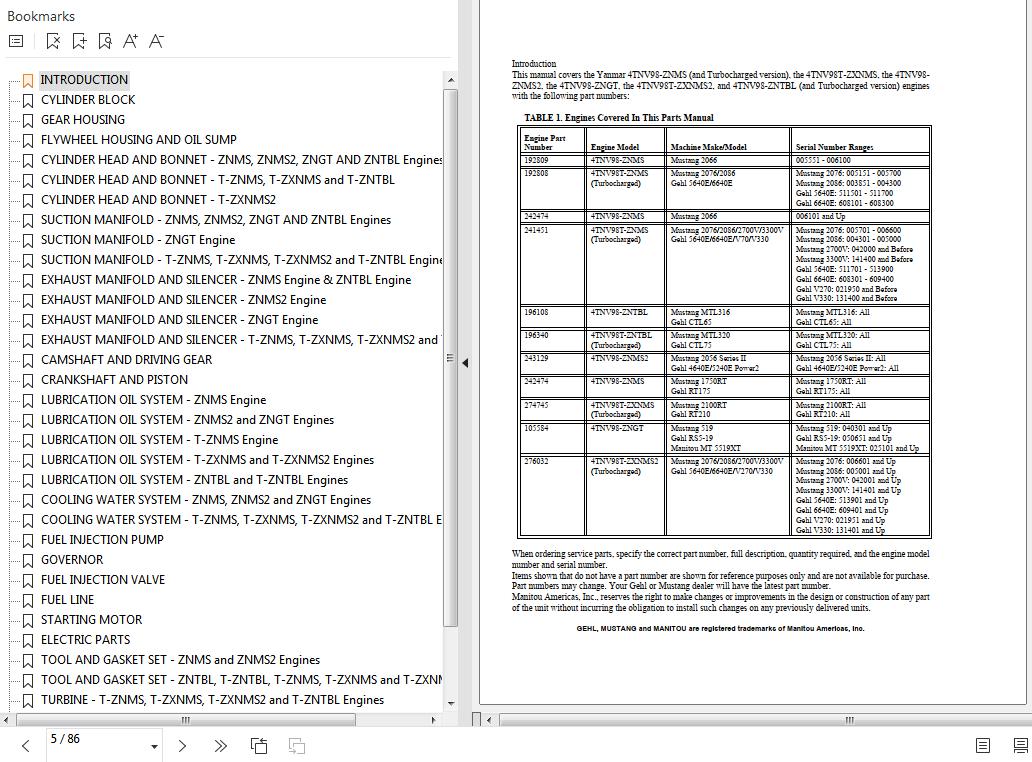Open SUCTION MANIFOLD - ZNGT Engine bookmark
Screen dimensions: 1032x762
coord(138,240)
